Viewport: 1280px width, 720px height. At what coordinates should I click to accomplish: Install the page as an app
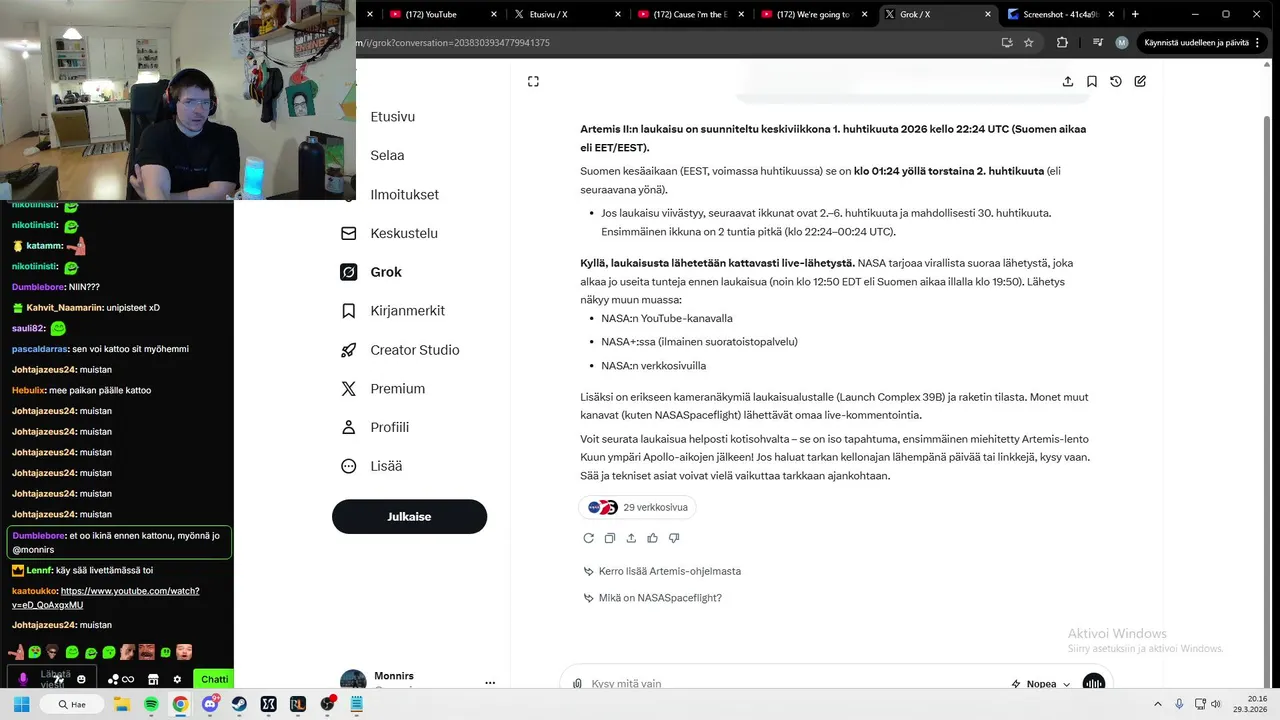(x=1007, y=43)
